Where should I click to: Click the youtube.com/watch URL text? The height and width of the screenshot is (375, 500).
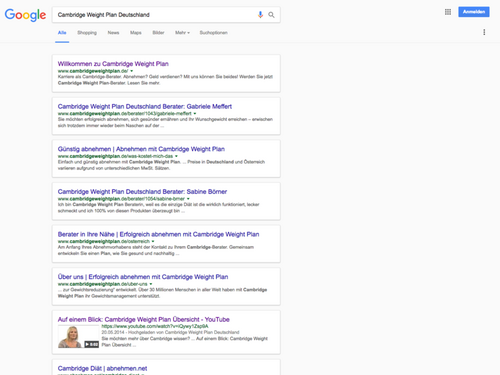pyautogui.click(x=155, y=326)
